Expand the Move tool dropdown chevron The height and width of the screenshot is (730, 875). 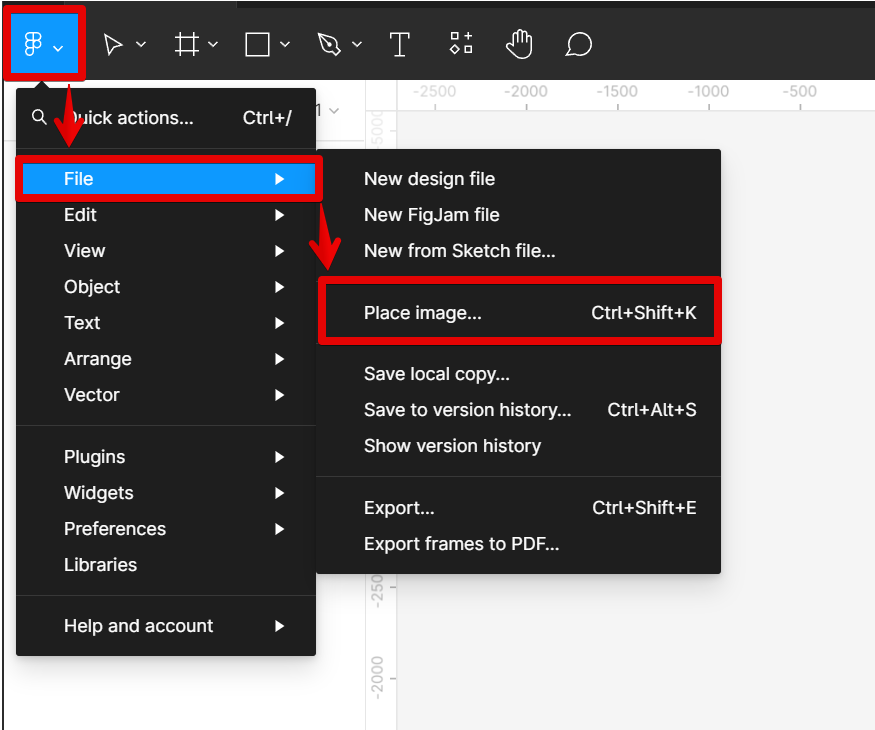141,45
